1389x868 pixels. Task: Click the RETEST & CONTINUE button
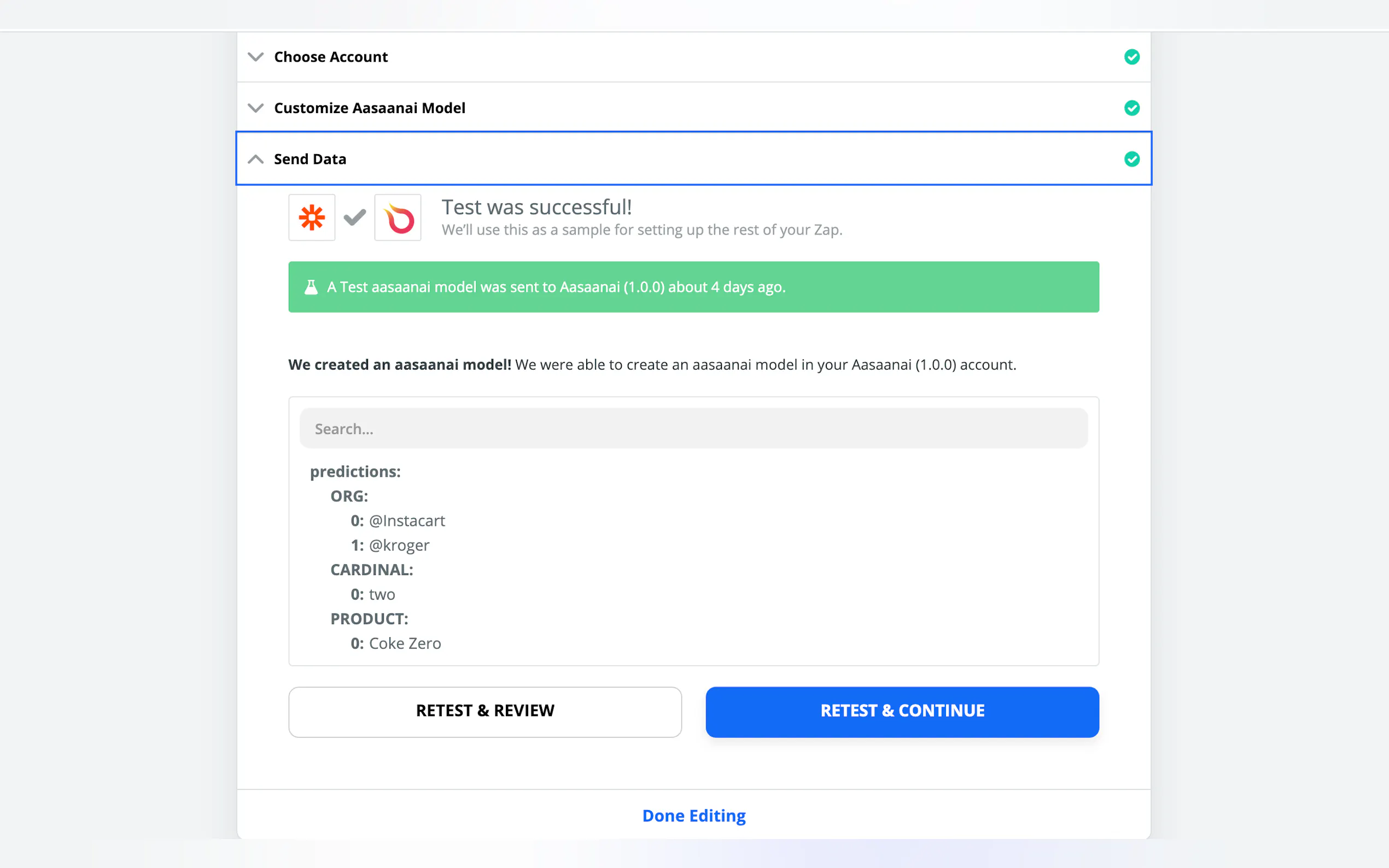coord(902,711)
